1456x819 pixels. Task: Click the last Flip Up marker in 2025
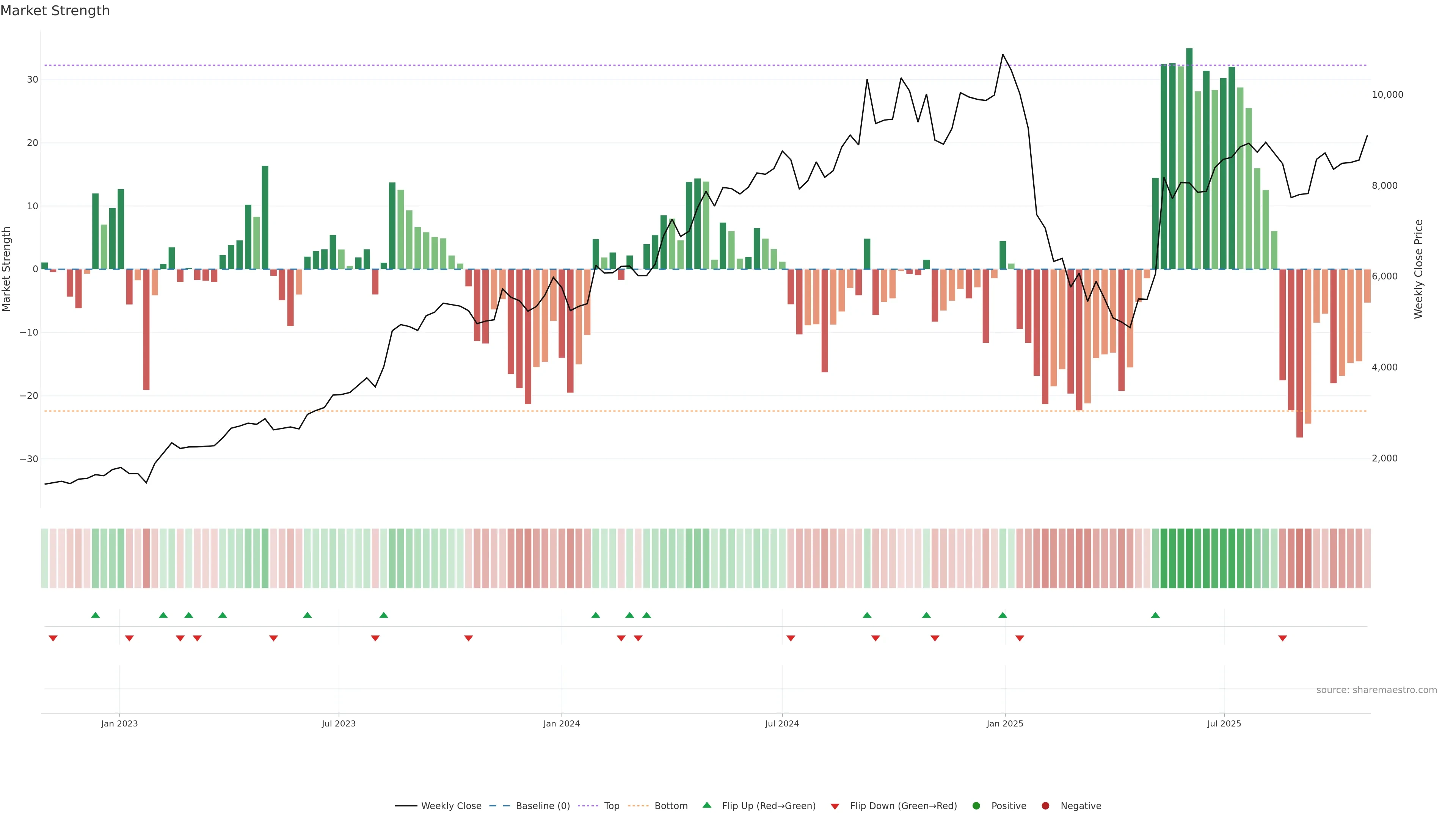click(1155, 615)
